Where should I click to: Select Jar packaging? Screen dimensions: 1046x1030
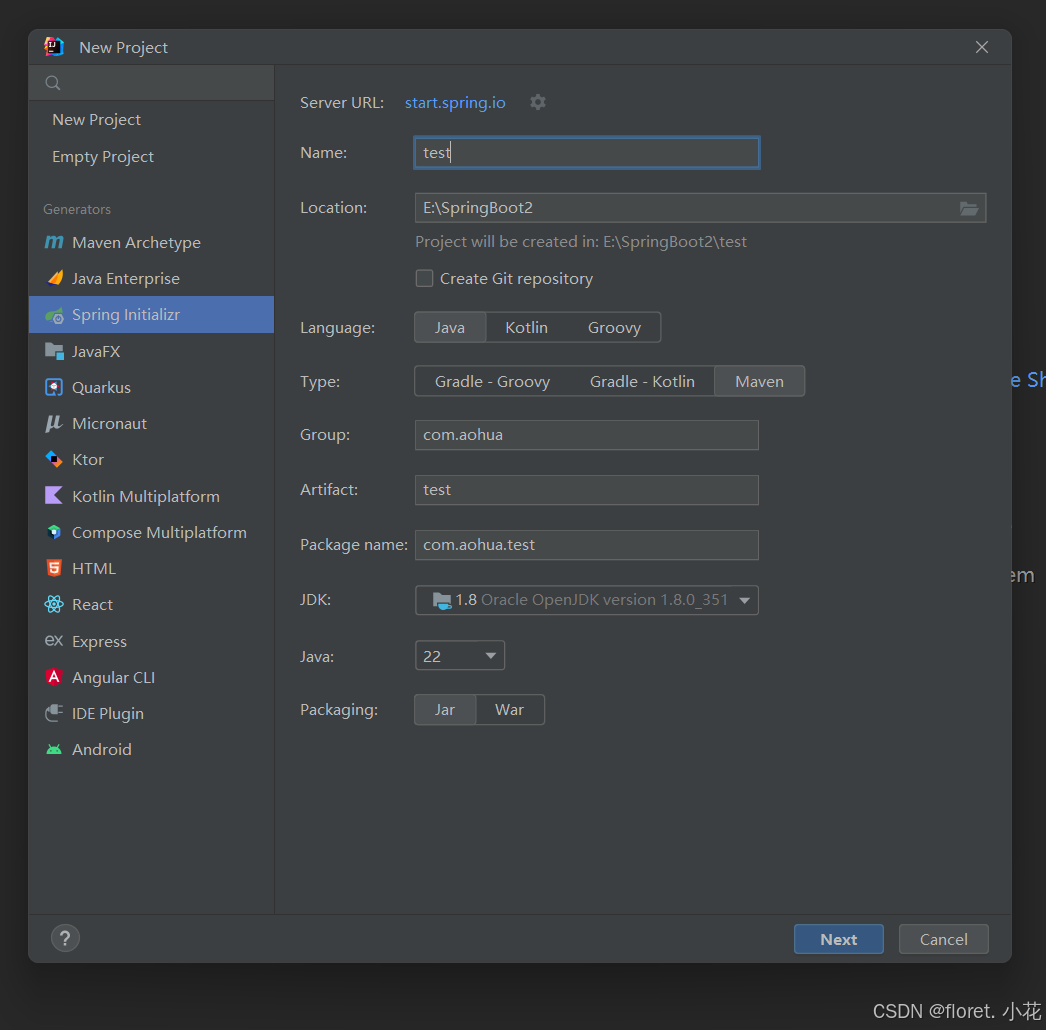point(445,710)
